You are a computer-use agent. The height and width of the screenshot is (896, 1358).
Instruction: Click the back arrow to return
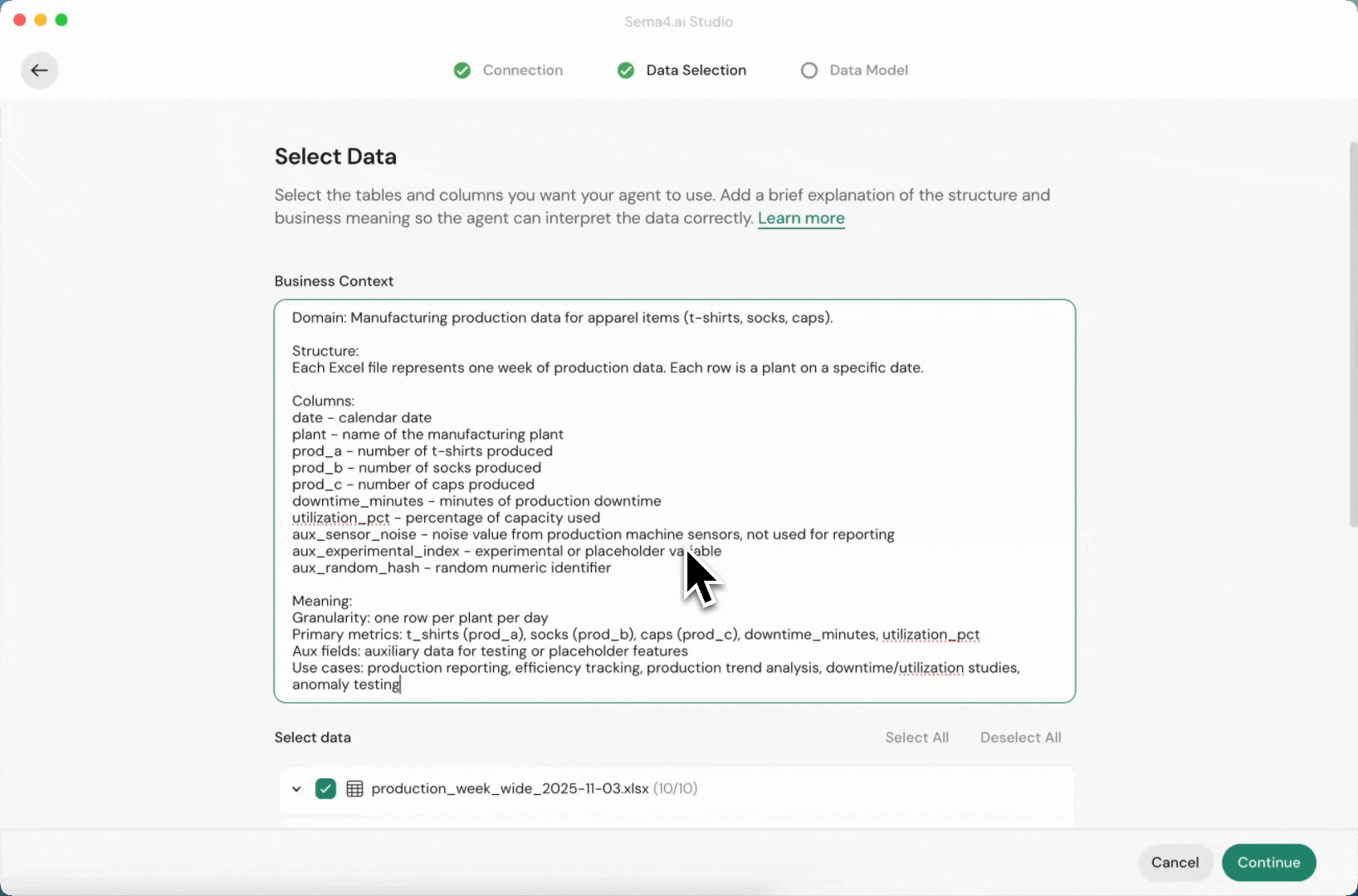point(39,70)
